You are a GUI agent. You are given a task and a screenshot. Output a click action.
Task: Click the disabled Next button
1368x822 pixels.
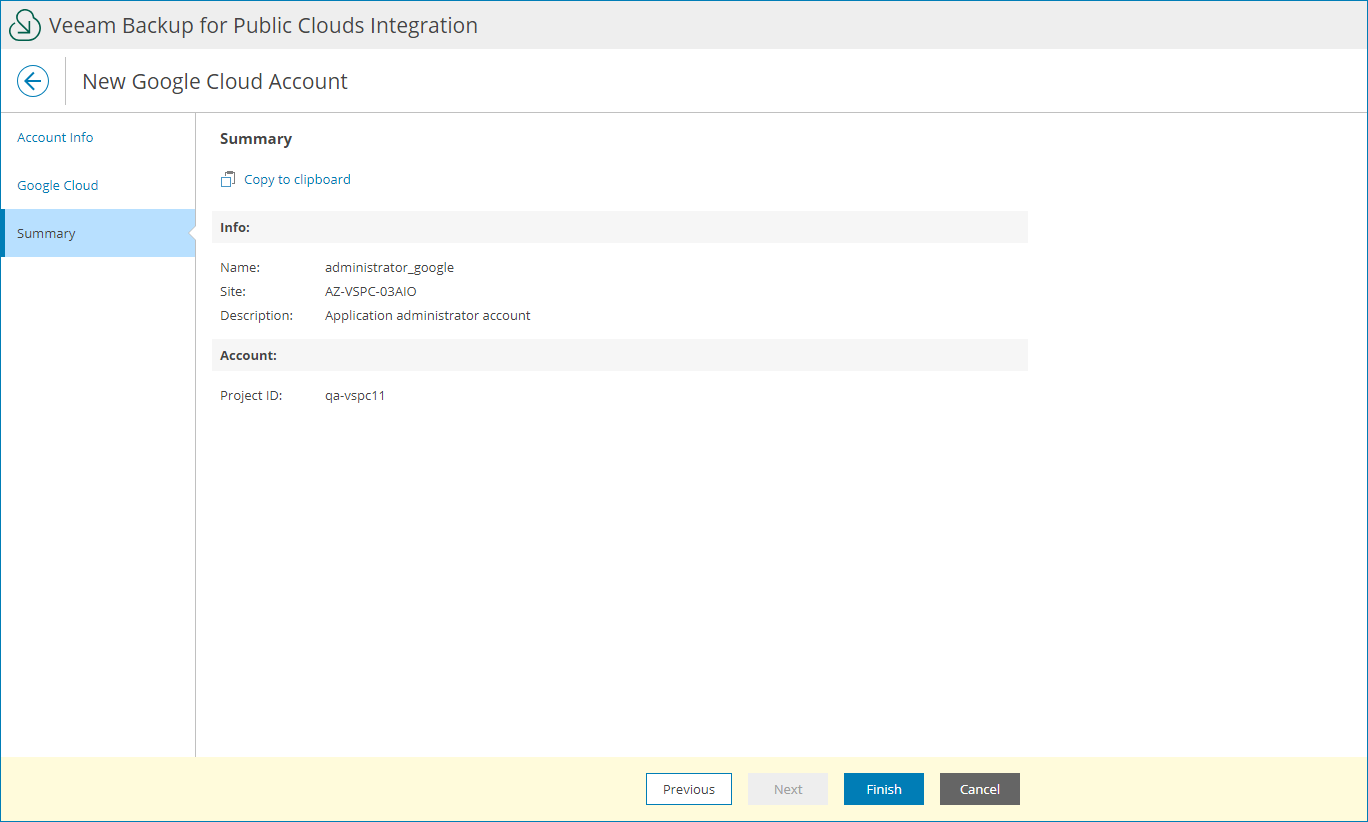[788, 789]
